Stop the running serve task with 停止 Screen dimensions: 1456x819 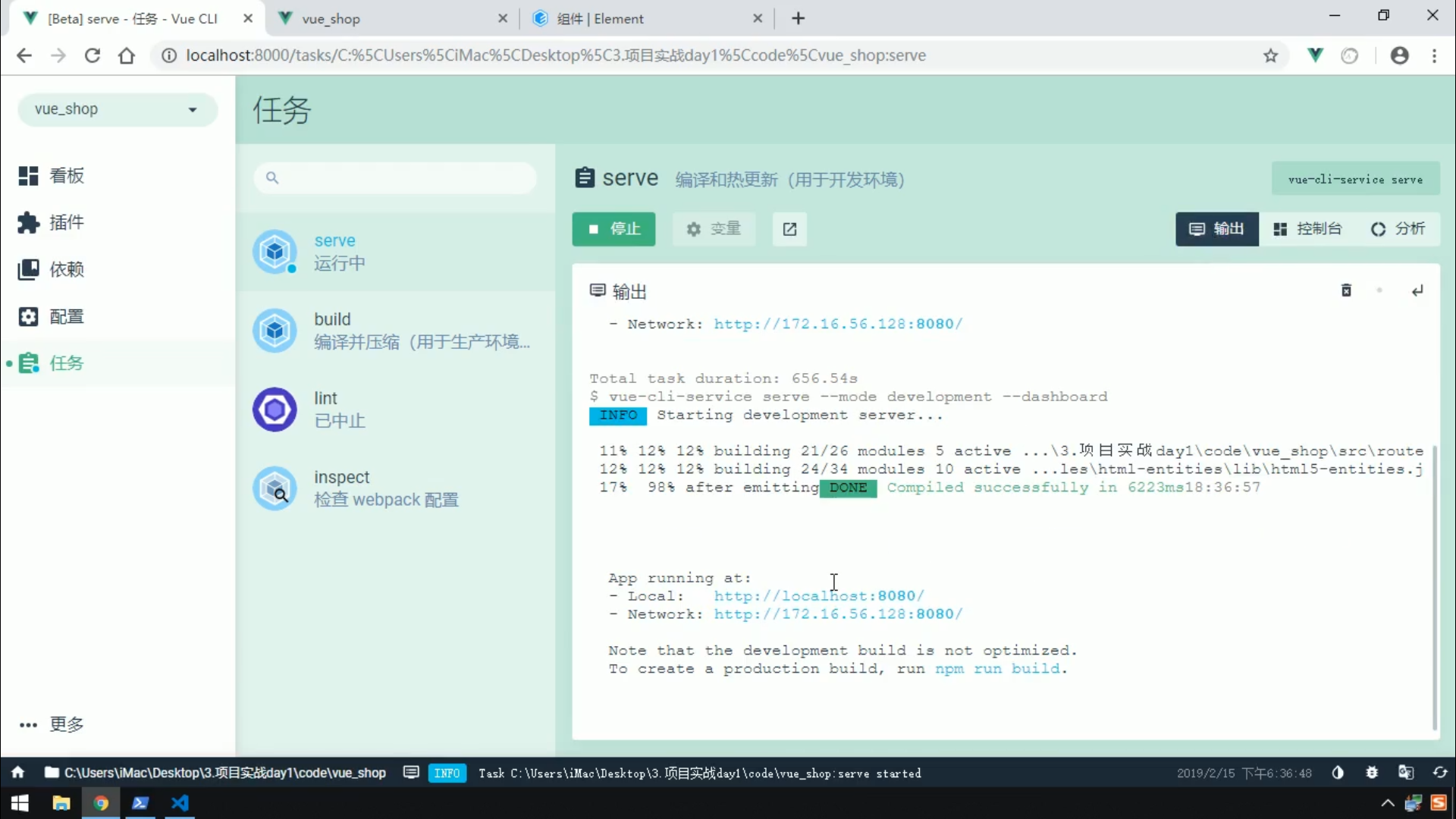613,229
